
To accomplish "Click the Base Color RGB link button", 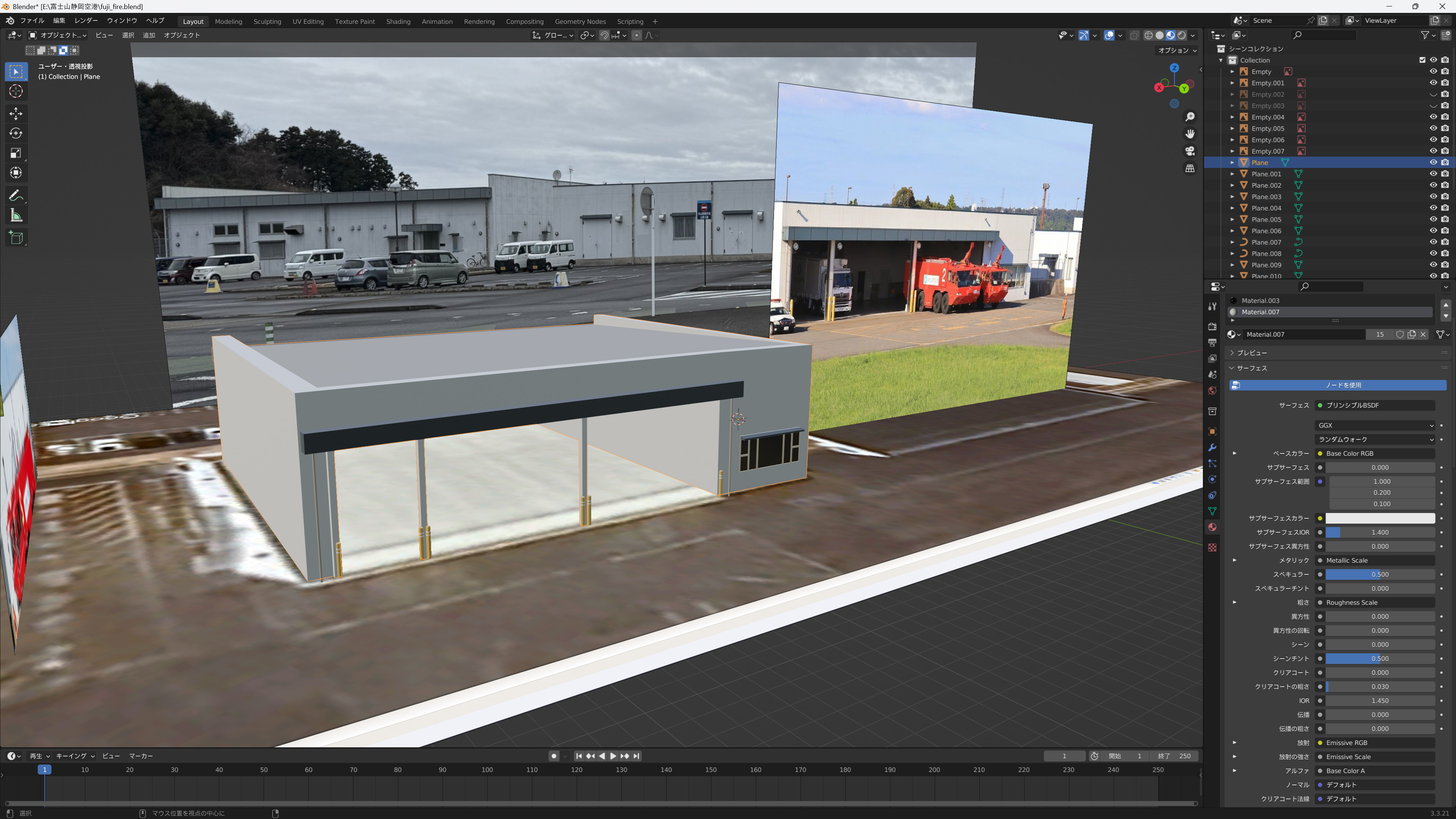I will point(1375,453).
